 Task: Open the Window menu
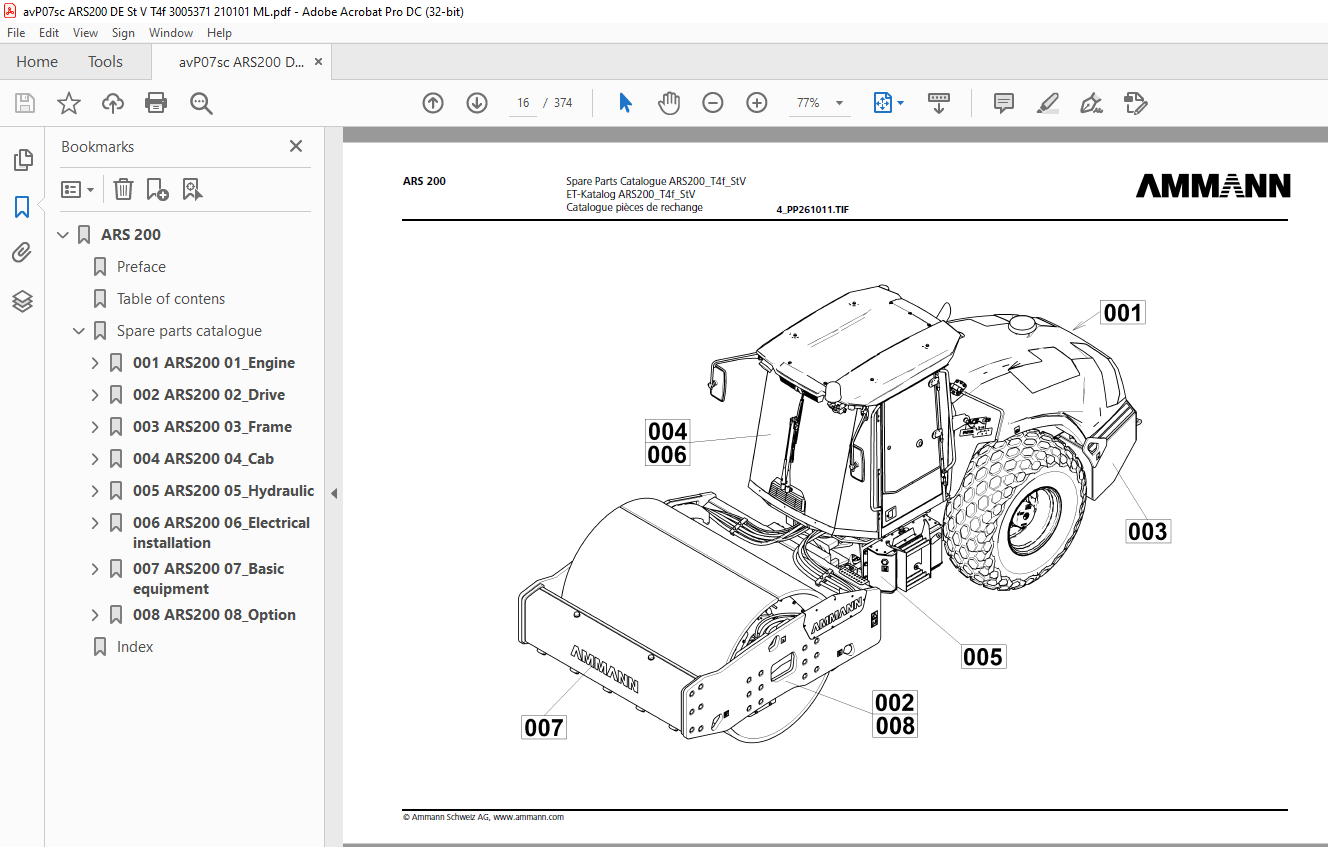point(171,33)
